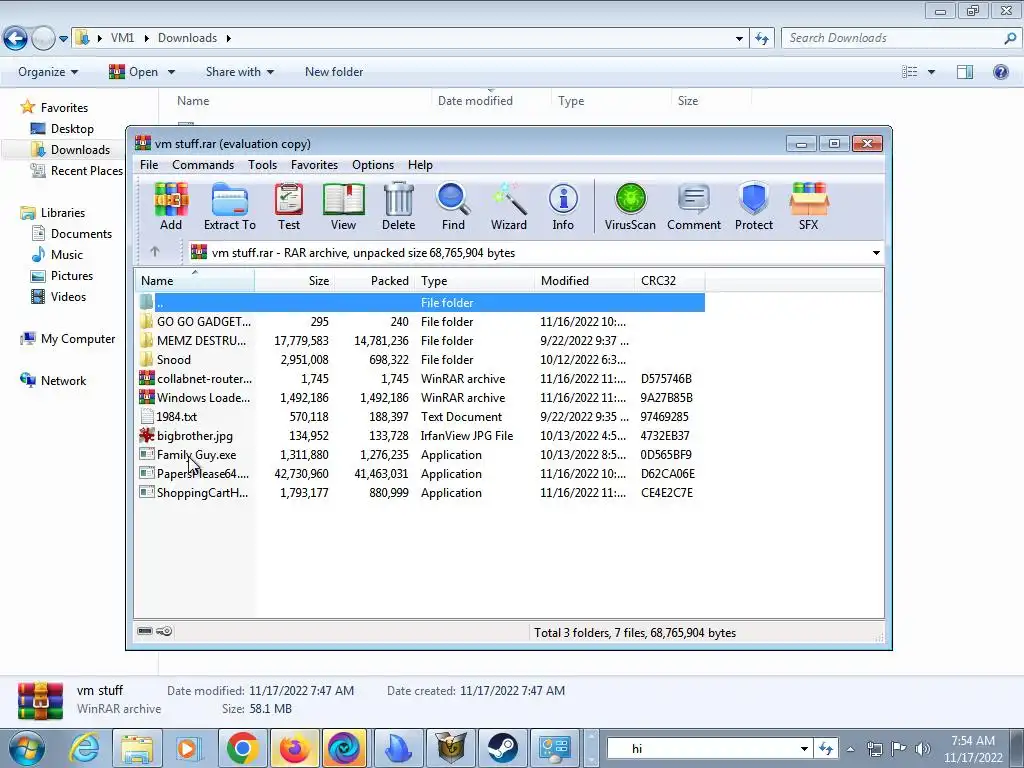This screenshot has height=768, width=1024.
Task: Open Steam from the taskbar
Action: 502,748
